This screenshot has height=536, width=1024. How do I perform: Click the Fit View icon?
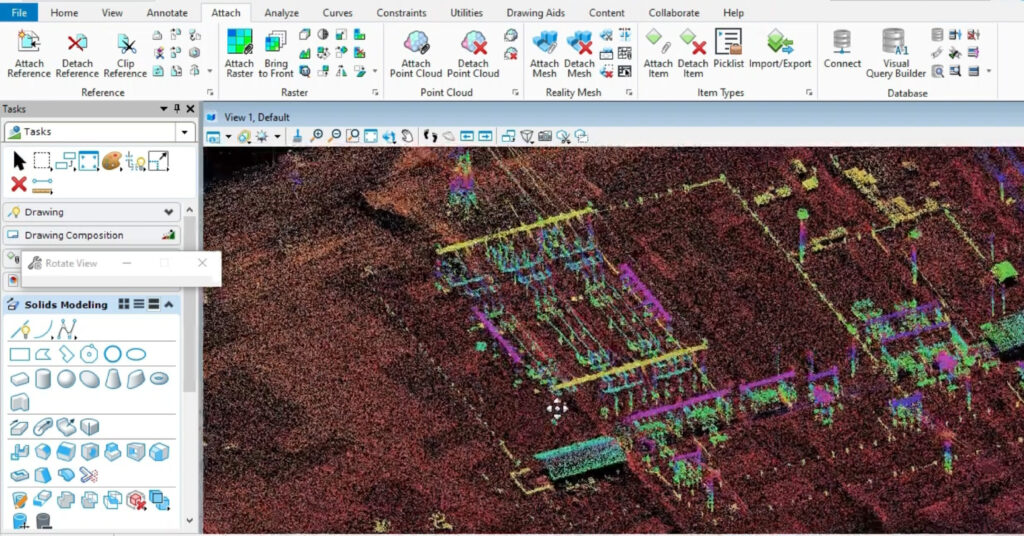coord(371,136)
